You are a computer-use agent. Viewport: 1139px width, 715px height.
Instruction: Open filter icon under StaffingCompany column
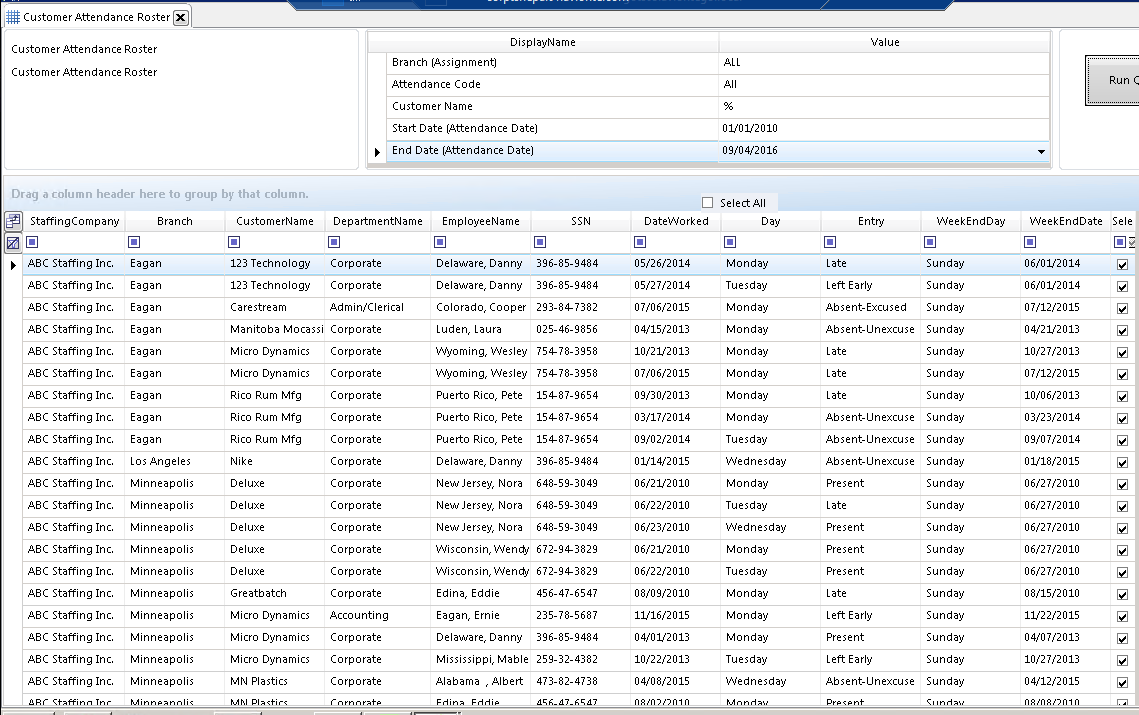coord(32,242)
